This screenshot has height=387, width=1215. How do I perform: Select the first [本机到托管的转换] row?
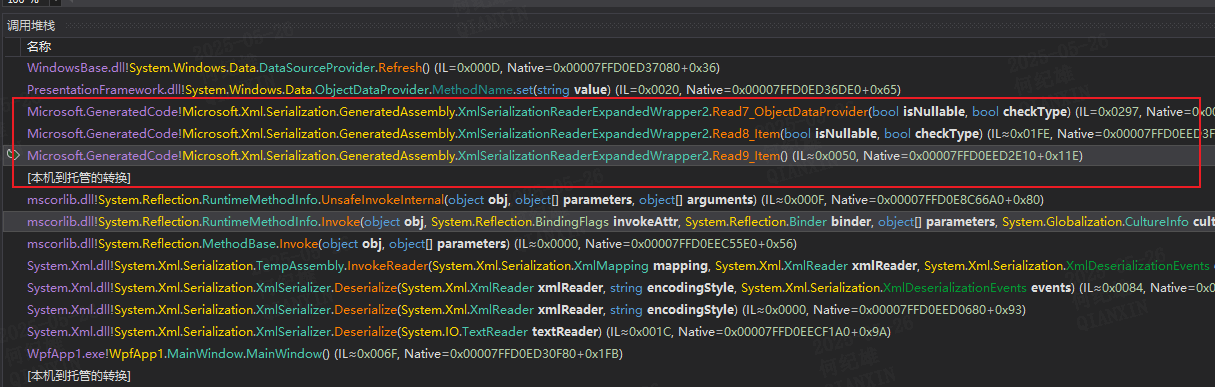point(79,177)
